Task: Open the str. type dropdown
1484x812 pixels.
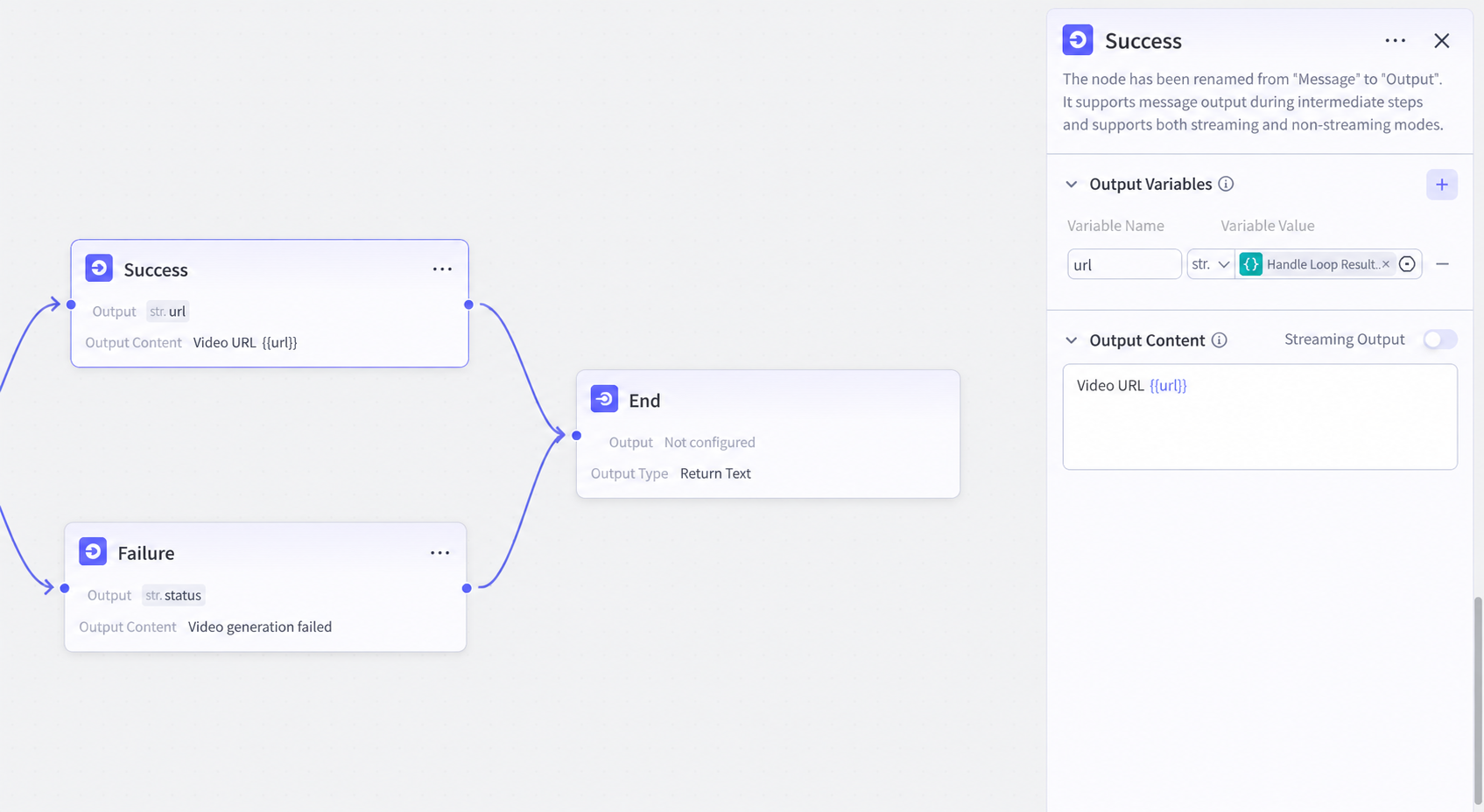Action: (1211, 264)
